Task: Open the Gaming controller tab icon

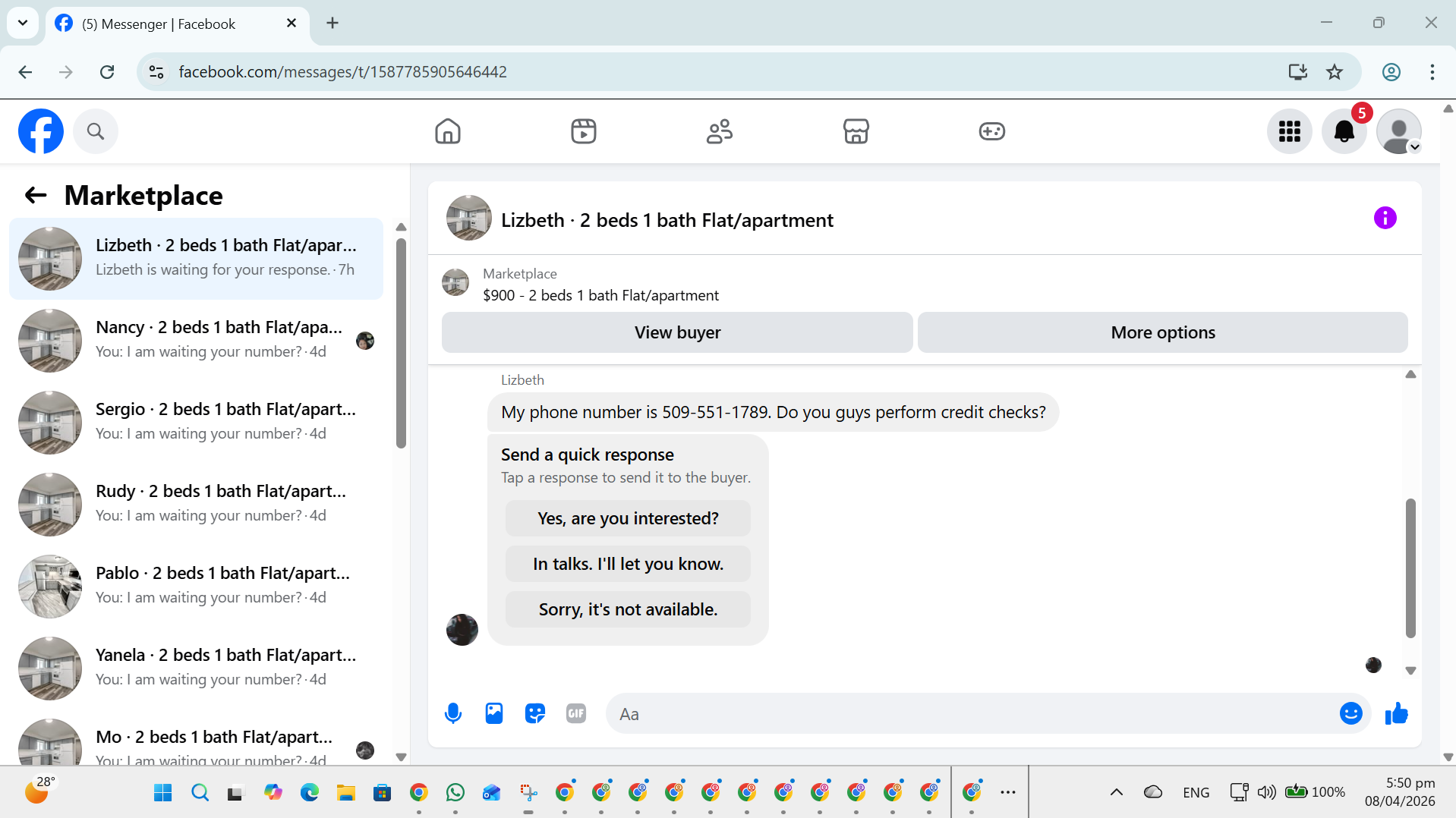Action: coord(991,131)
